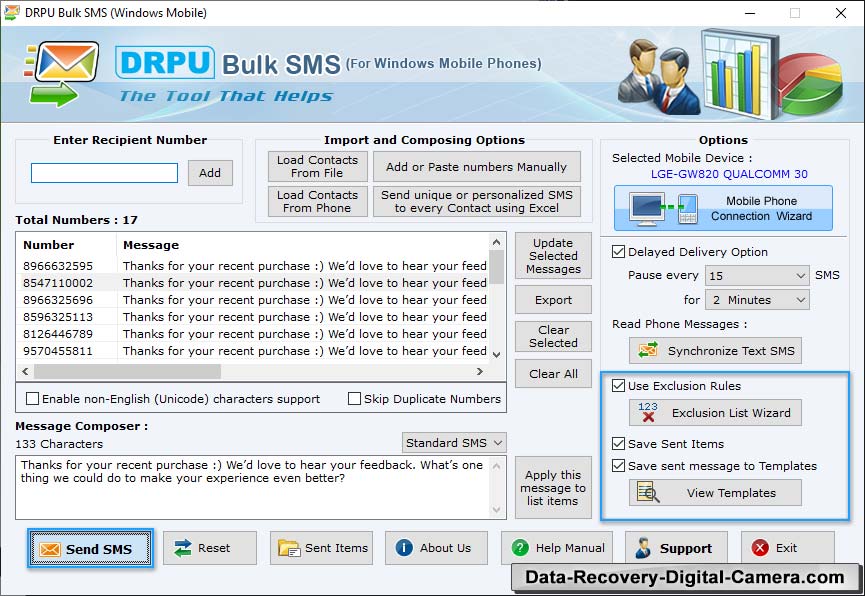Click the Exclusion List Wizard 123 icon
865x596 pixels.
pos(648,412)
